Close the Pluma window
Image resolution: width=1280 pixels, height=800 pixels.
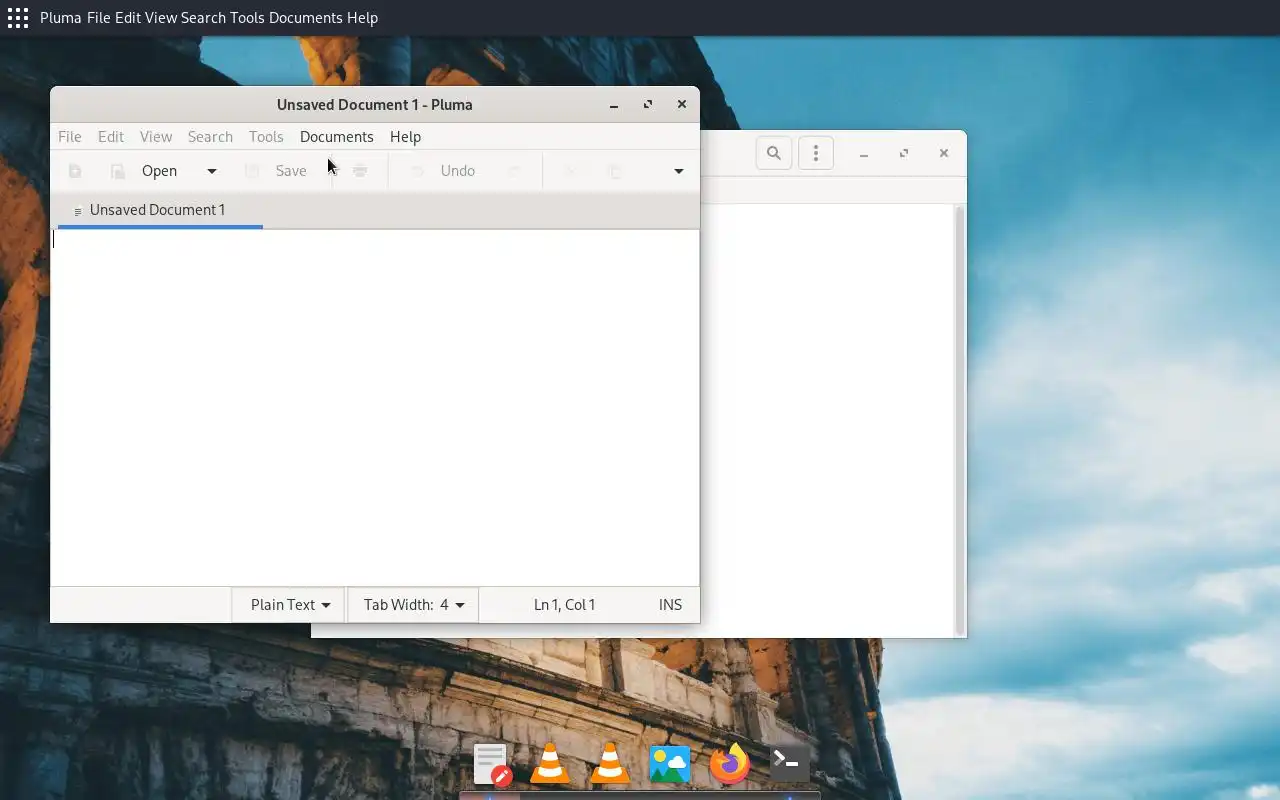(682, 105)
